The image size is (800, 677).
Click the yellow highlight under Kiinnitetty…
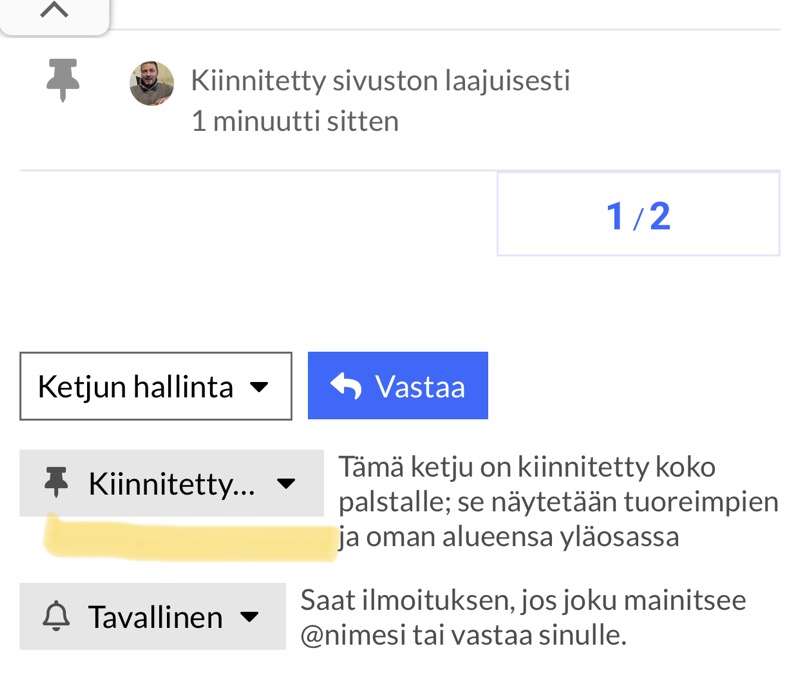pyautogui.click(x=190, y=538)
